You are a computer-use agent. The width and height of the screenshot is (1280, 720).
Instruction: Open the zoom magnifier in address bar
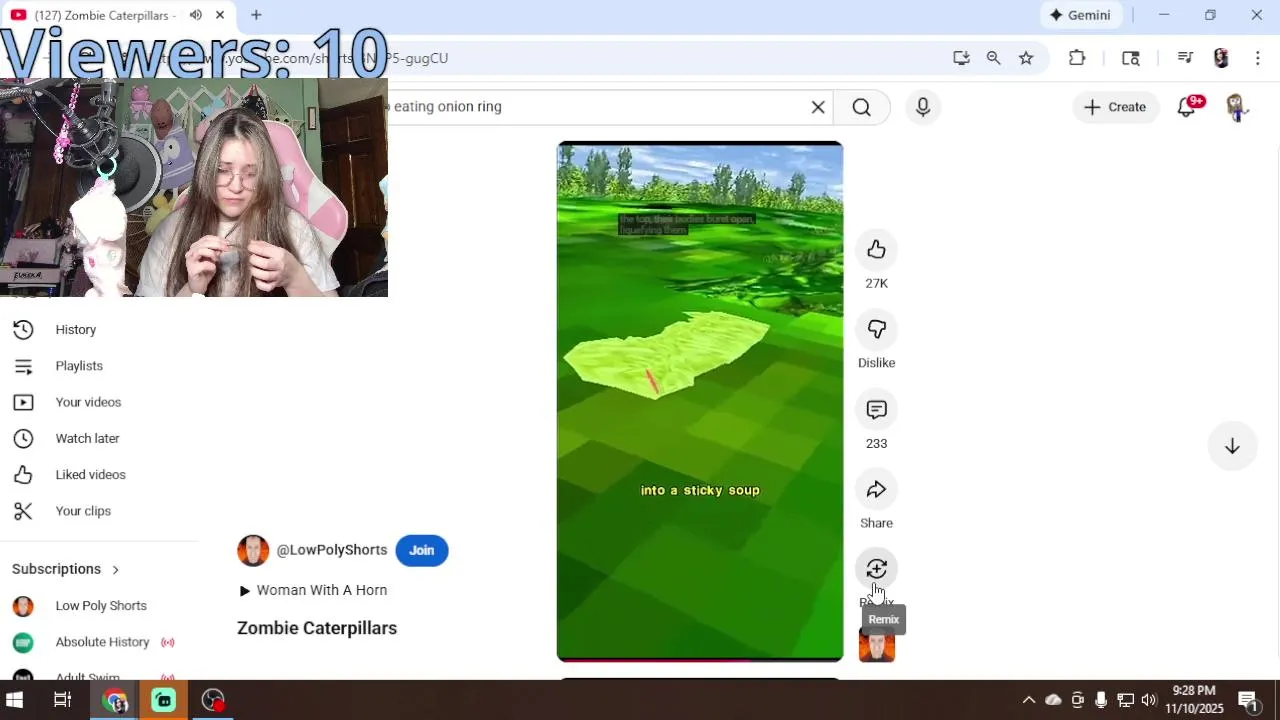click(x=993, y=58)
